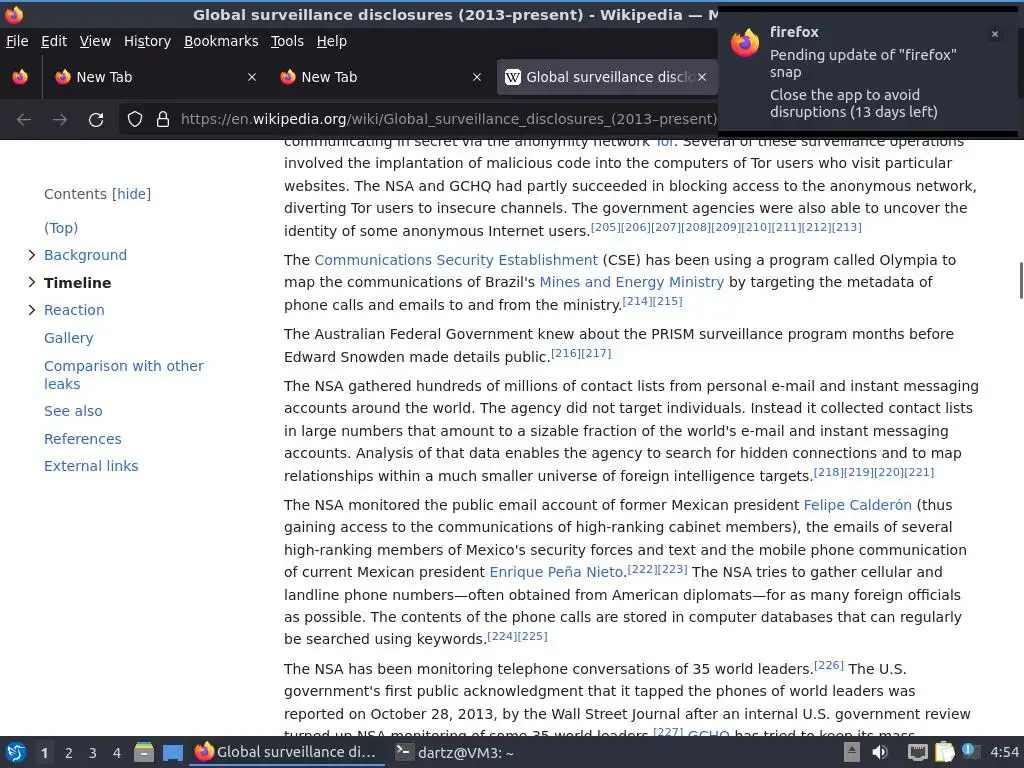Click the removable media eject tray icon
The image size is (1024, 768).
tap(852, 752)
